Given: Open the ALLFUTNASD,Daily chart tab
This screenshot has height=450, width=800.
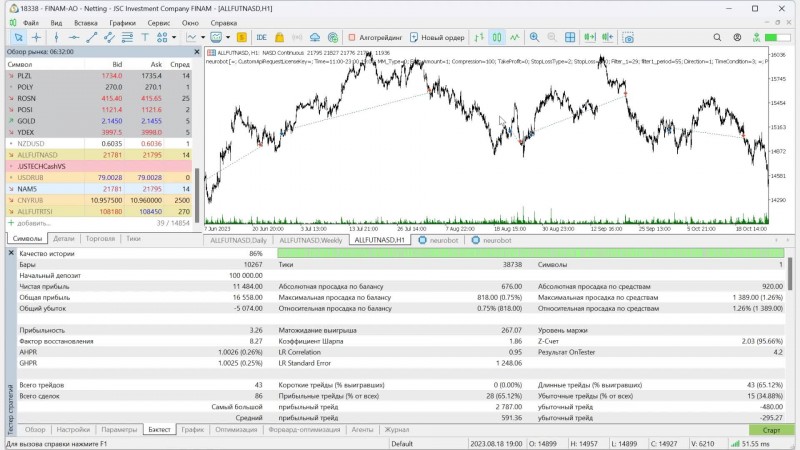Looking at the screenshot, I should 238,240.
